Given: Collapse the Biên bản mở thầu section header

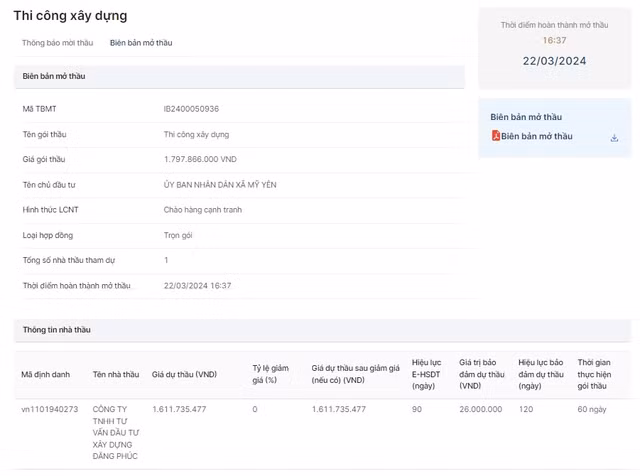Looking at the screenshot, I should (54, 76).
